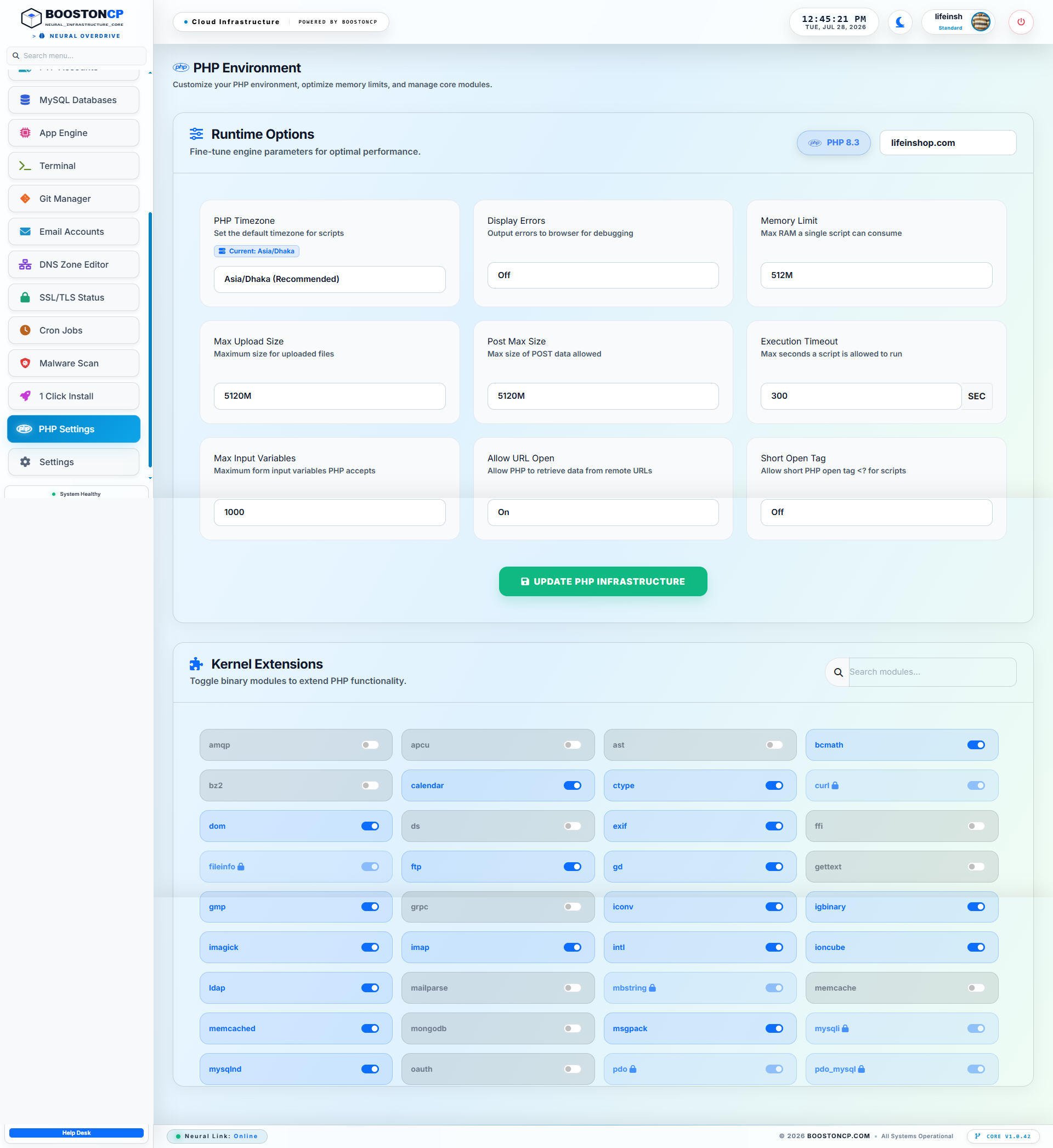Click the BoostonCP cube logo icon

click(31, 18)
